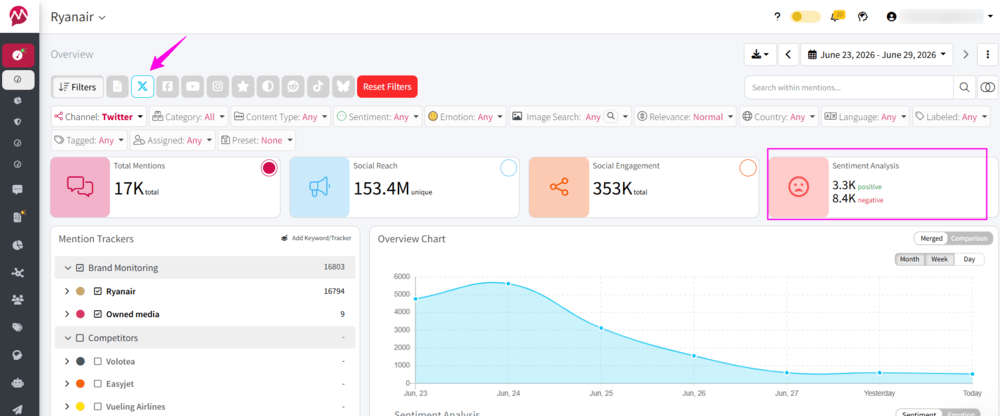Click the Mentionlytics logo
The image size is (1000, 416).
(18, 16)
